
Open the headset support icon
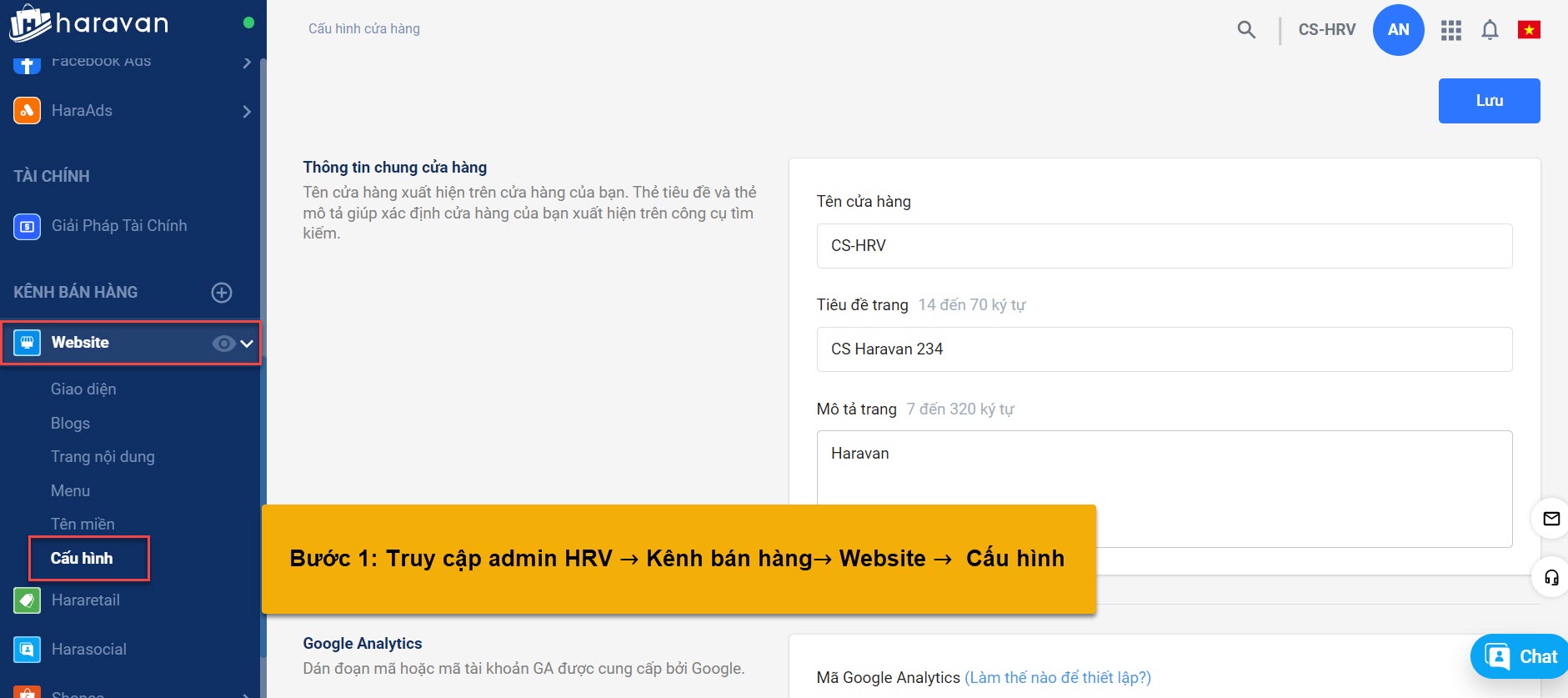(1550, 577)
